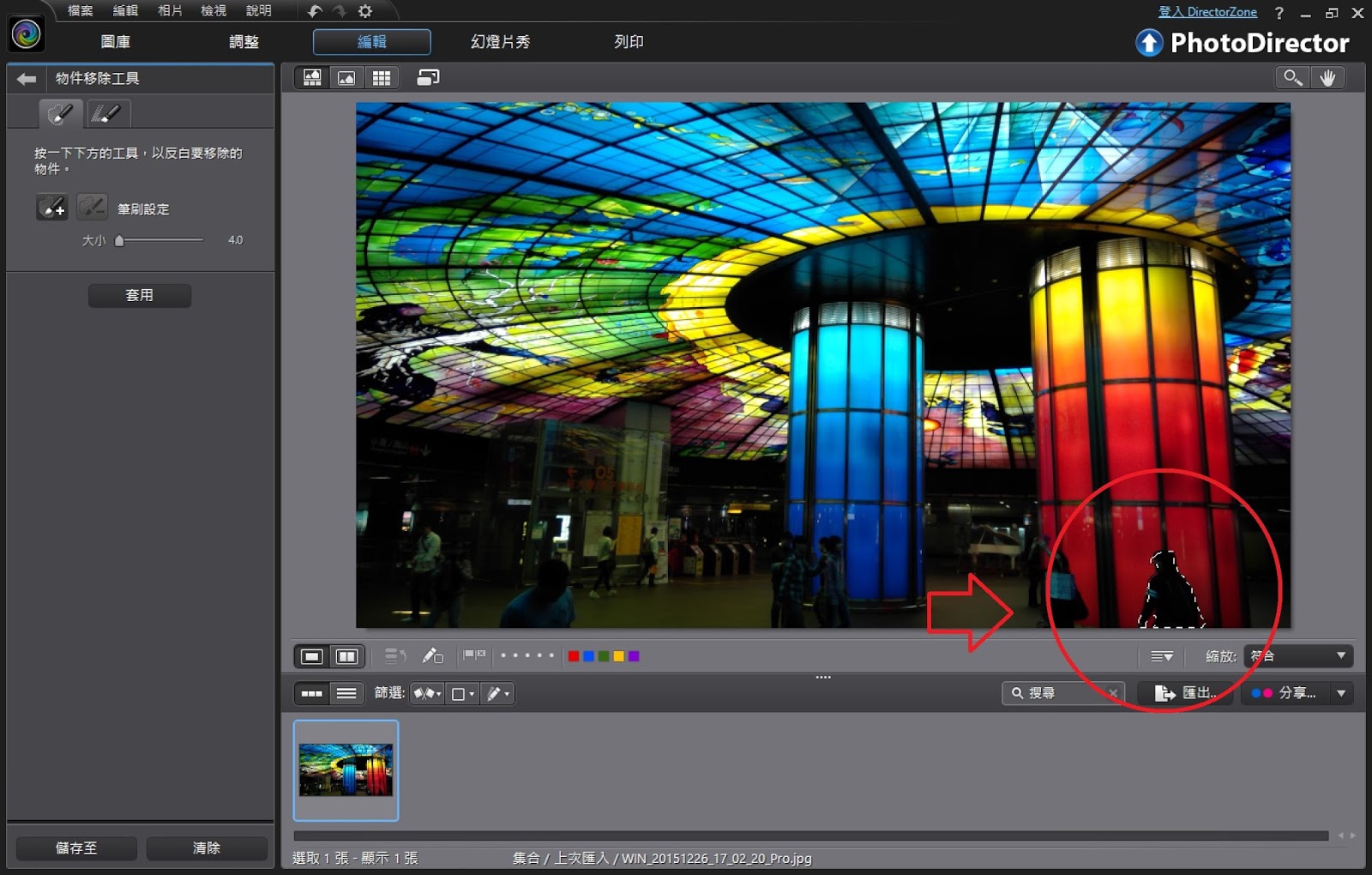The height and width of the screenshot is (875, 1372).
Task: Click the undo arrow in the top bar
Action: pos(315,11)
